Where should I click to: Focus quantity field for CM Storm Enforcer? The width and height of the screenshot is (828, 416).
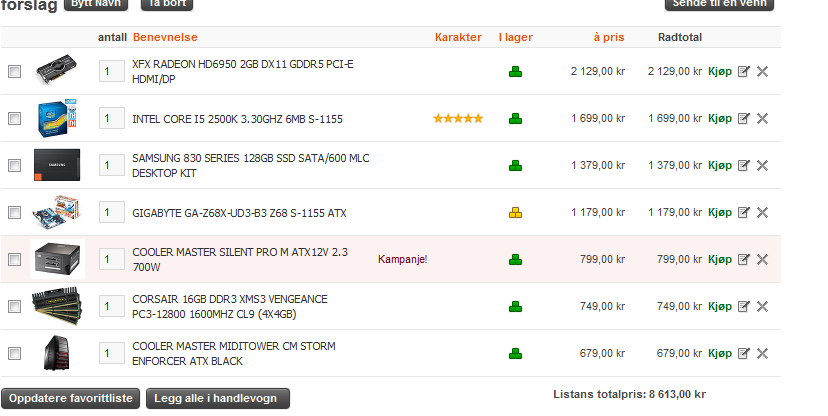pos(112,353)
